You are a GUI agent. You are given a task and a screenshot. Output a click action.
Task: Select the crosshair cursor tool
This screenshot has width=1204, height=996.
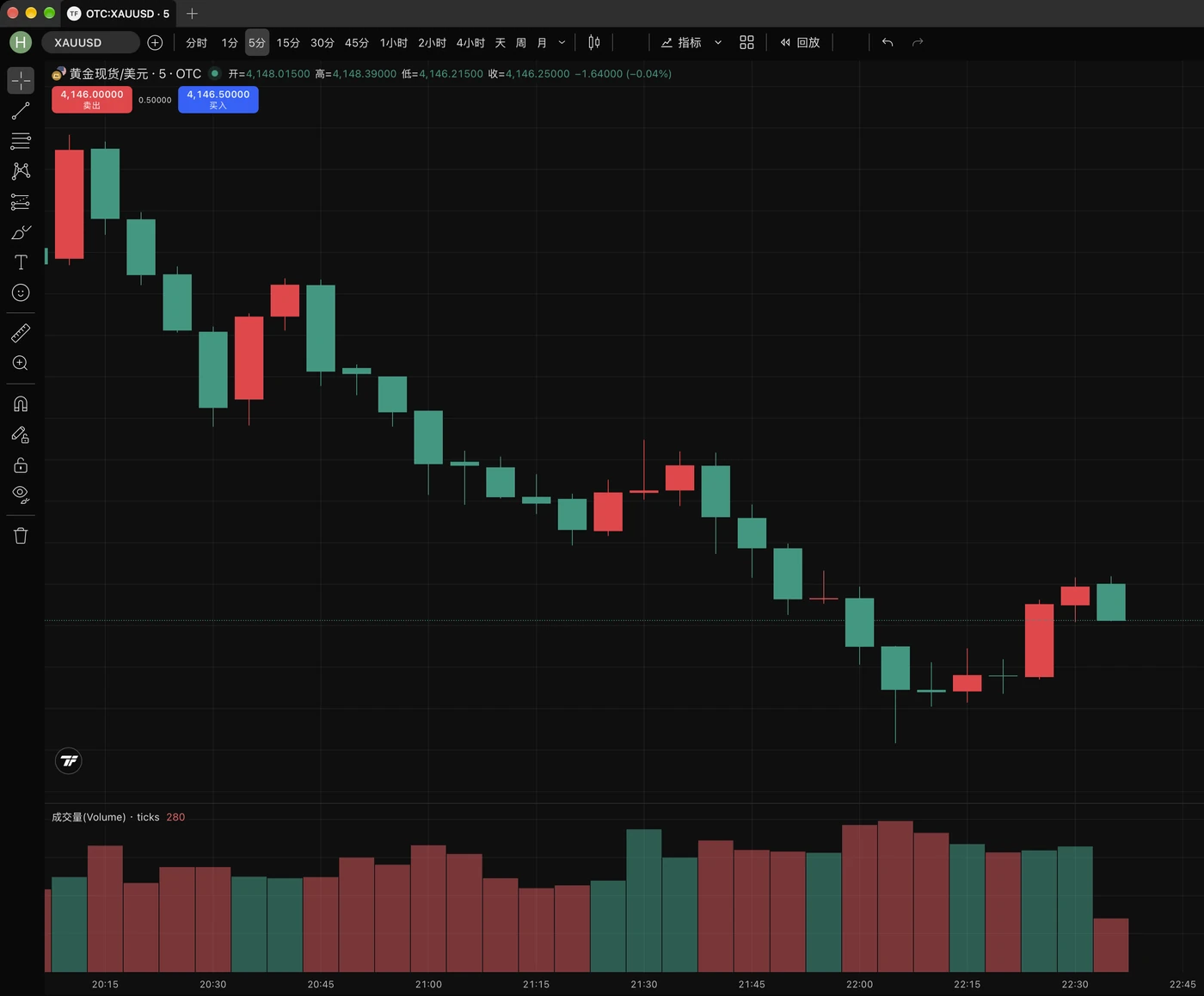click(21, 80)
